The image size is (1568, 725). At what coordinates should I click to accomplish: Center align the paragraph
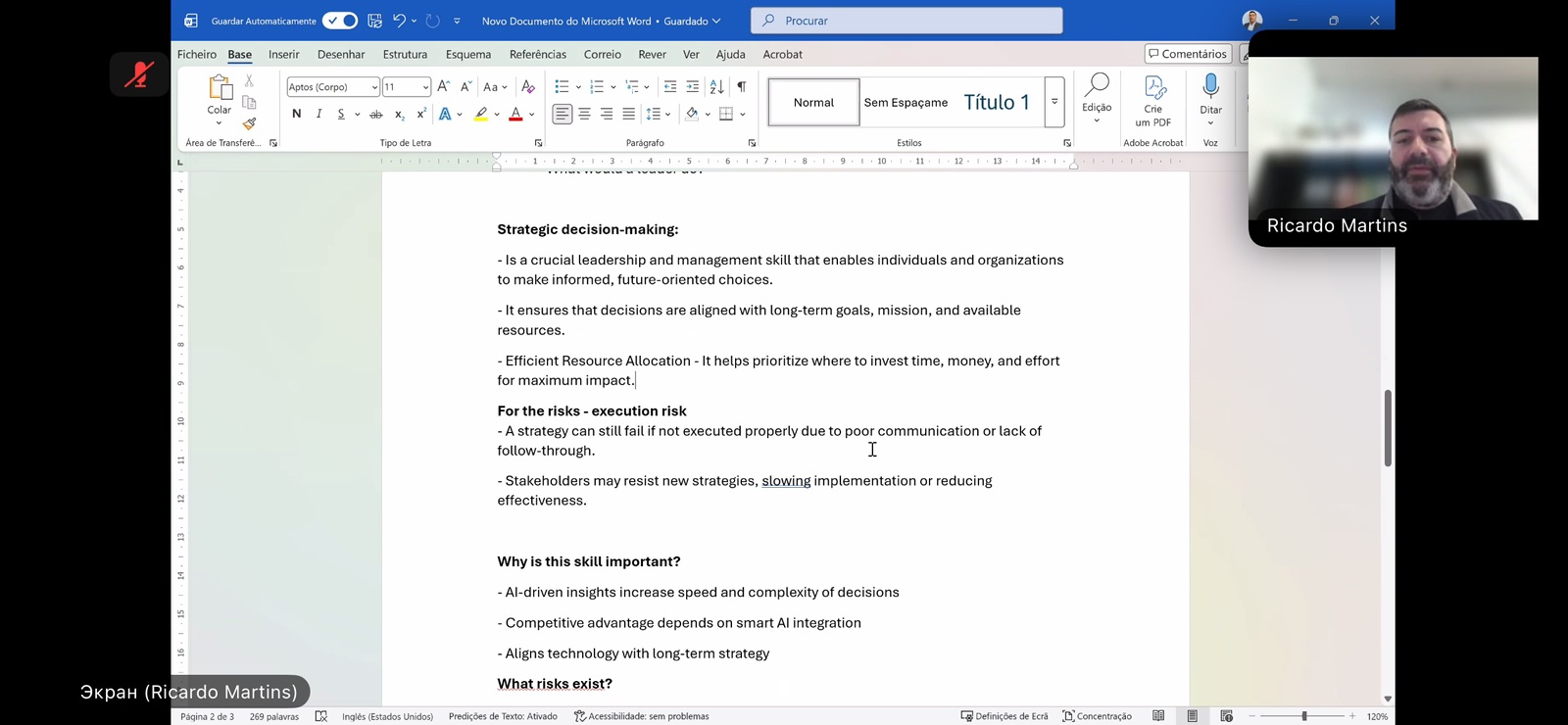point(584,114)
